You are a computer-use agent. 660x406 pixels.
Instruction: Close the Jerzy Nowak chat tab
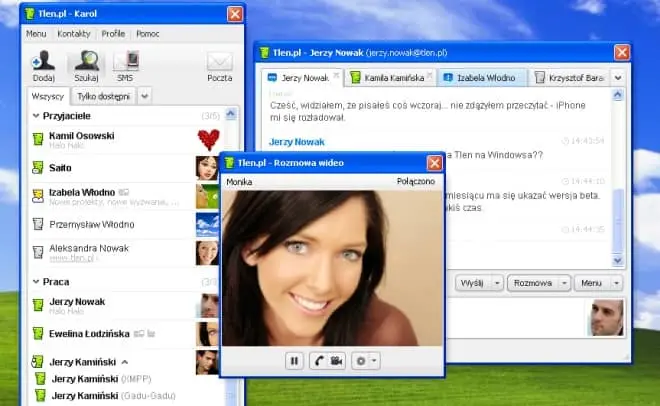(x=336, y=76)
